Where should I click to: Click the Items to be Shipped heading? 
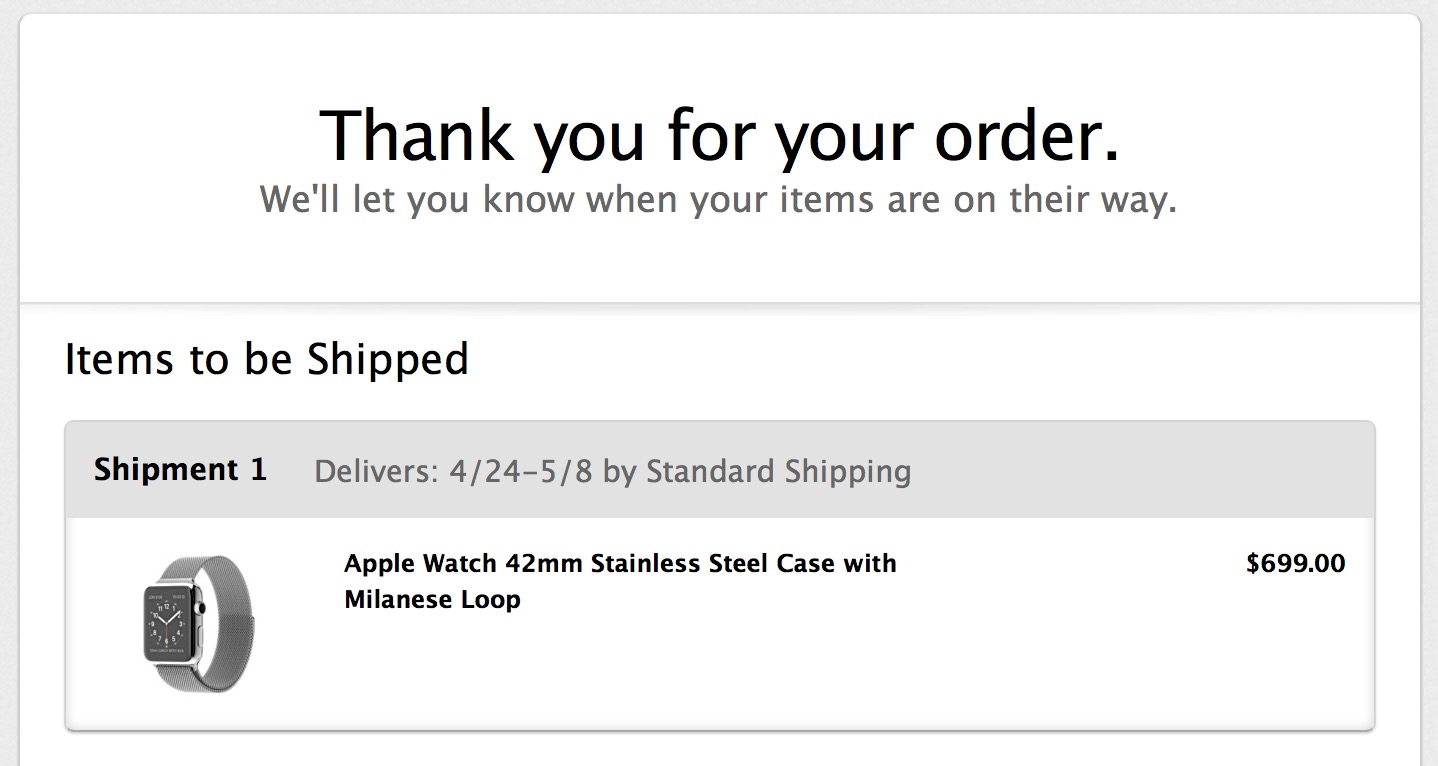point(266,360)
